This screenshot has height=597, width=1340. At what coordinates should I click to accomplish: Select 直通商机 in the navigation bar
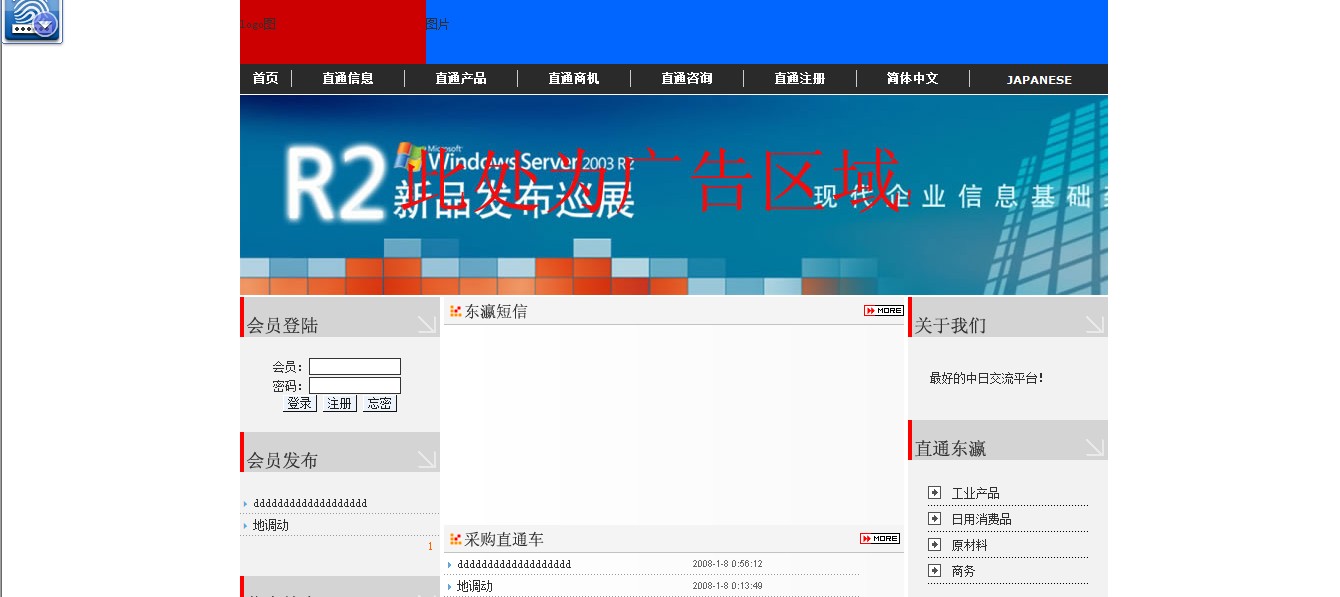pos(574,78)
